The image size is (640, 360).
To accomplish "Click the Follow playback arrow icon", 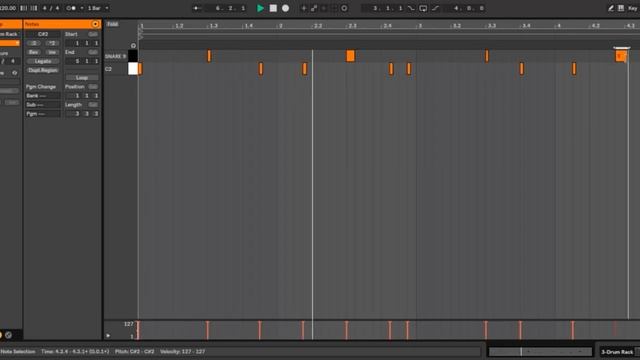I will pyautogui.click(x=197, y=8).
